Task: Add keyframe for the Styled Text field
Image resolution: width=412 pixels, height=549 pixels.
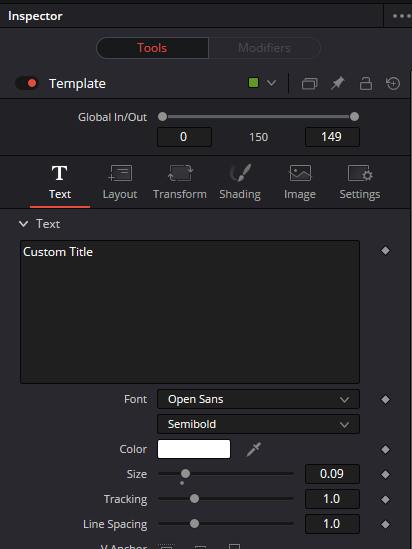Action: coord(385,251)
